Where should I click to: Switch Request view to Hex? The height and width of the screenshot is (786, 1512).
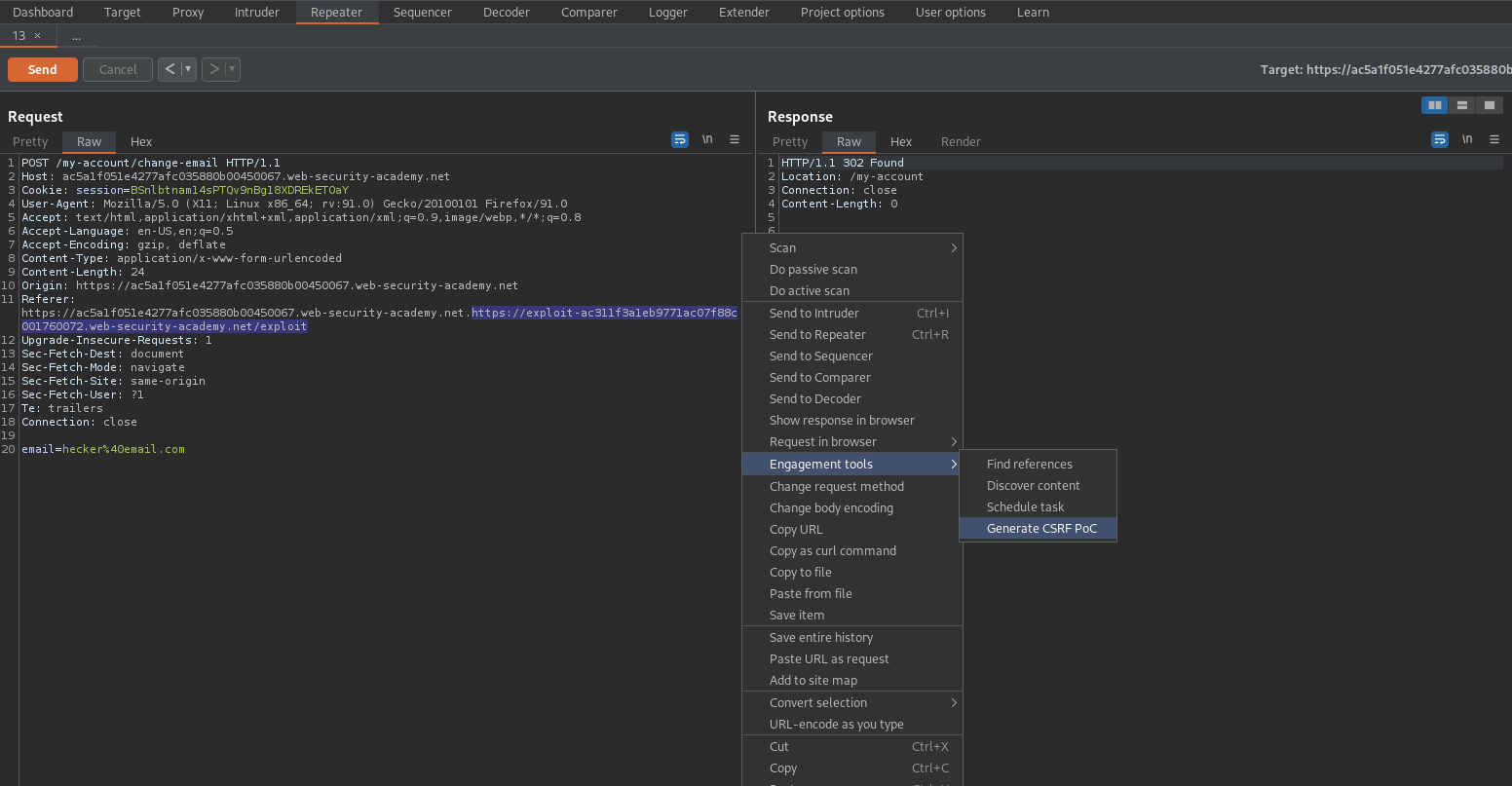click(x=141, y=141)
